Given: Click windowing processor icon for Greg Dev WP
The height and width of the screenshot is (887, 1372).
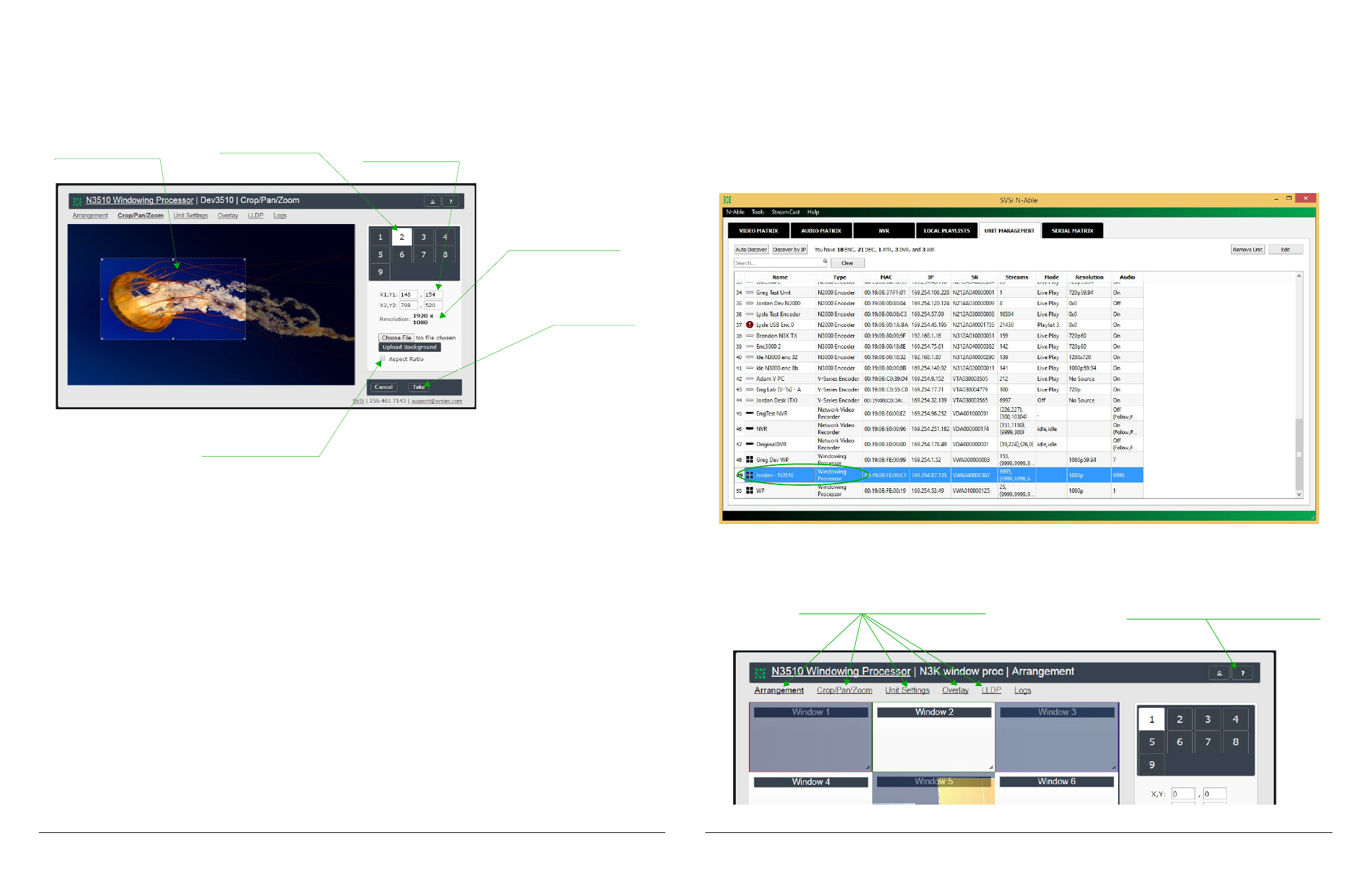Looking at the screenshot, I should tap(750, 459).
